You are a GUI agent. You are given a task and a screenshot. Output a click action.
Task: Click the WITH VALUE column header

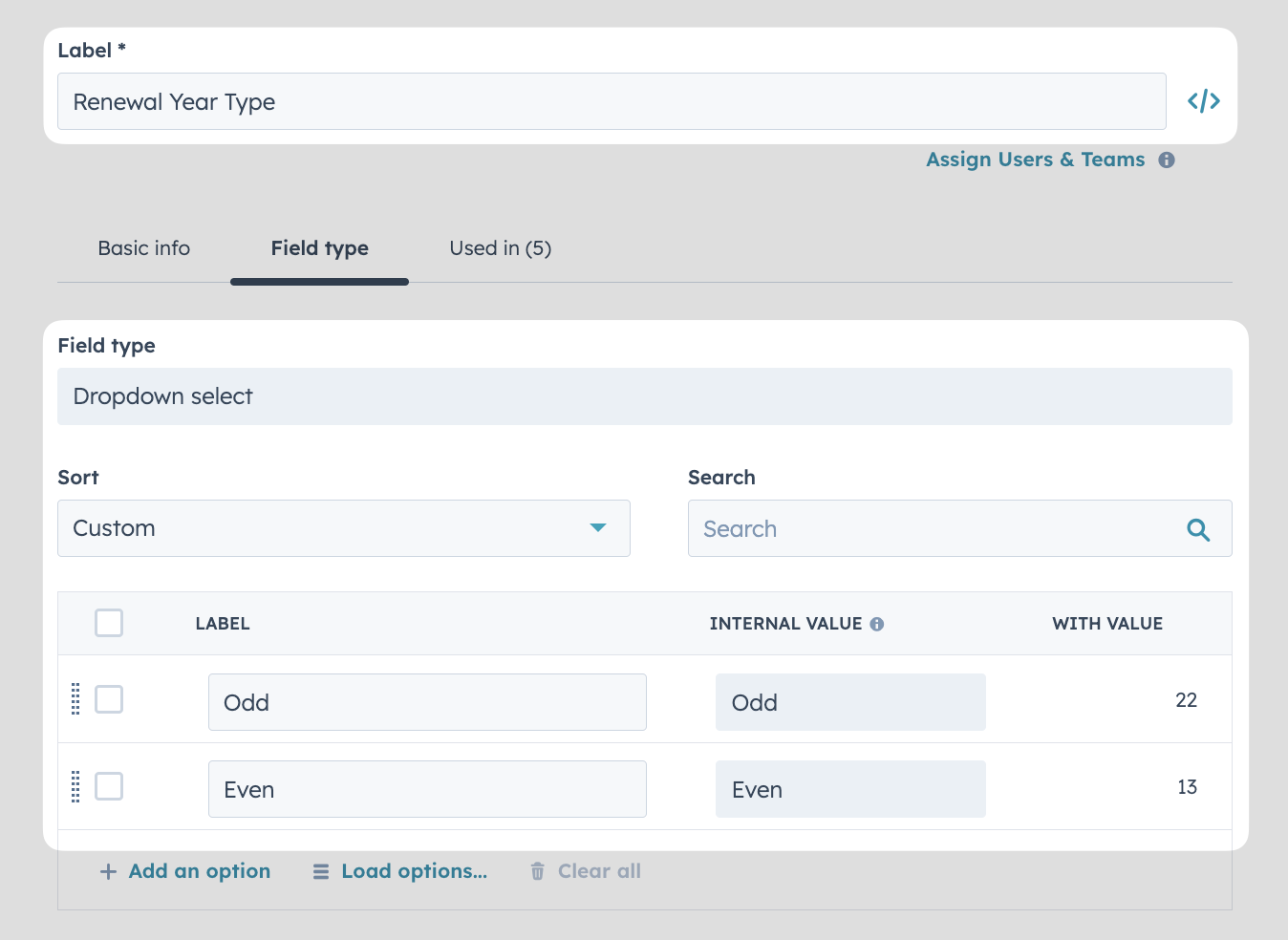[x=1107, y=624]
